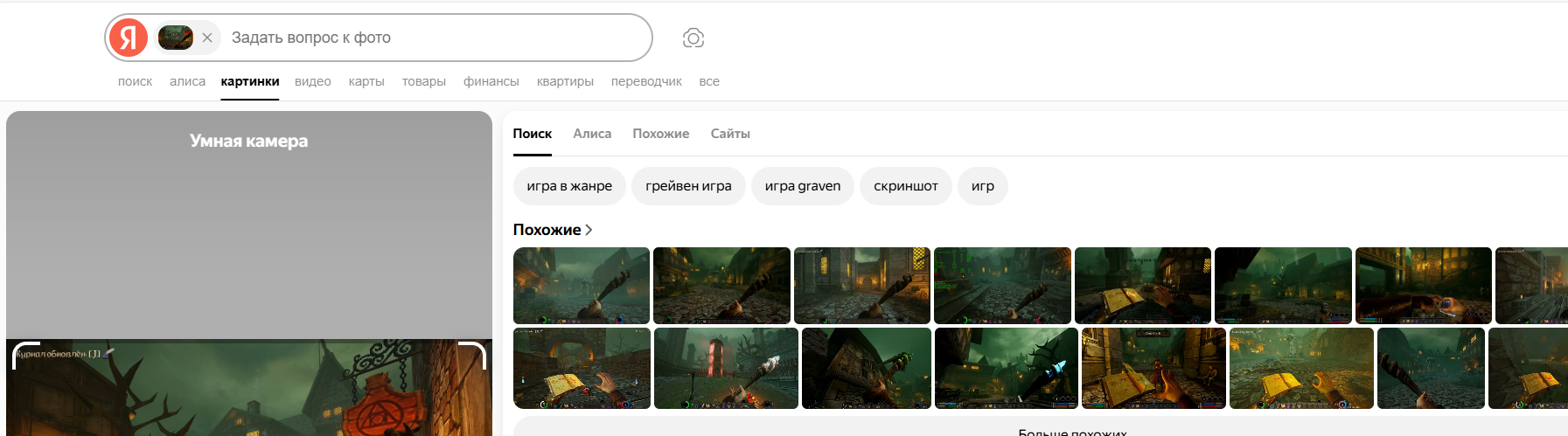Click the camera image-search icon
1568x436 pixels.
pyautogui.click(x=693, y=38)
